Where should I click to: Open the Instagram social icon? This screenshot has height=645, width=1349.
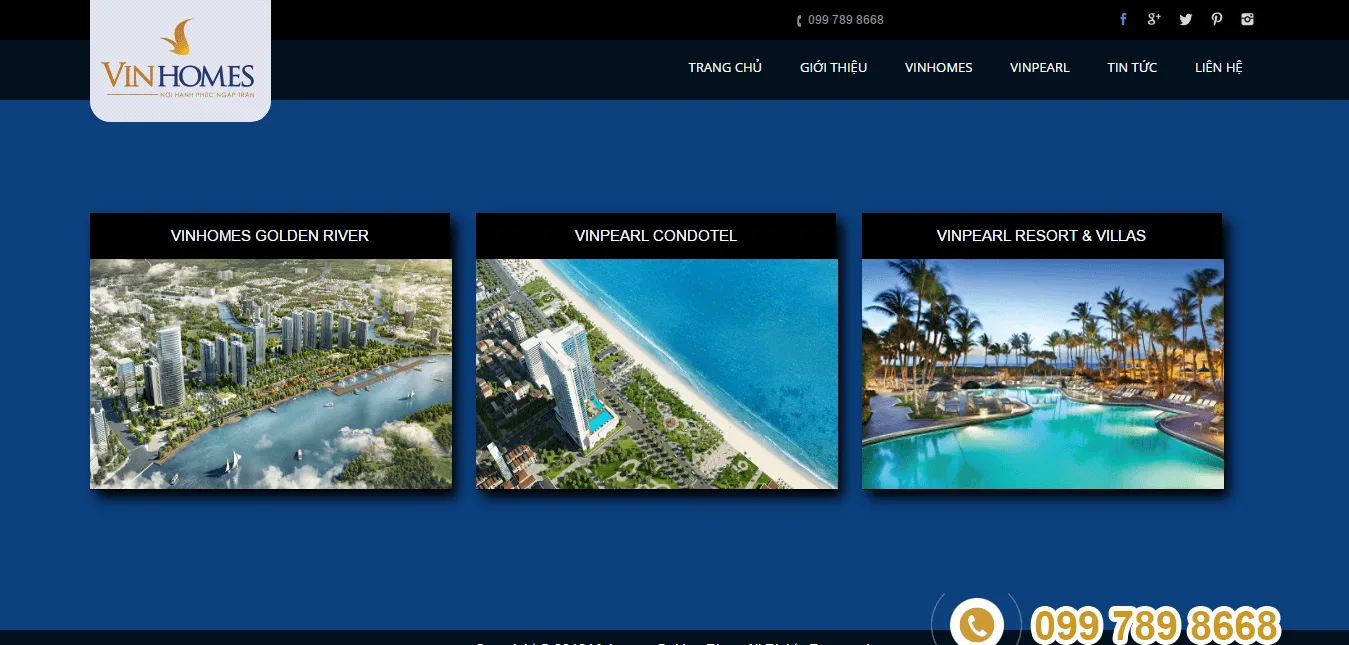pos(1247,19)
